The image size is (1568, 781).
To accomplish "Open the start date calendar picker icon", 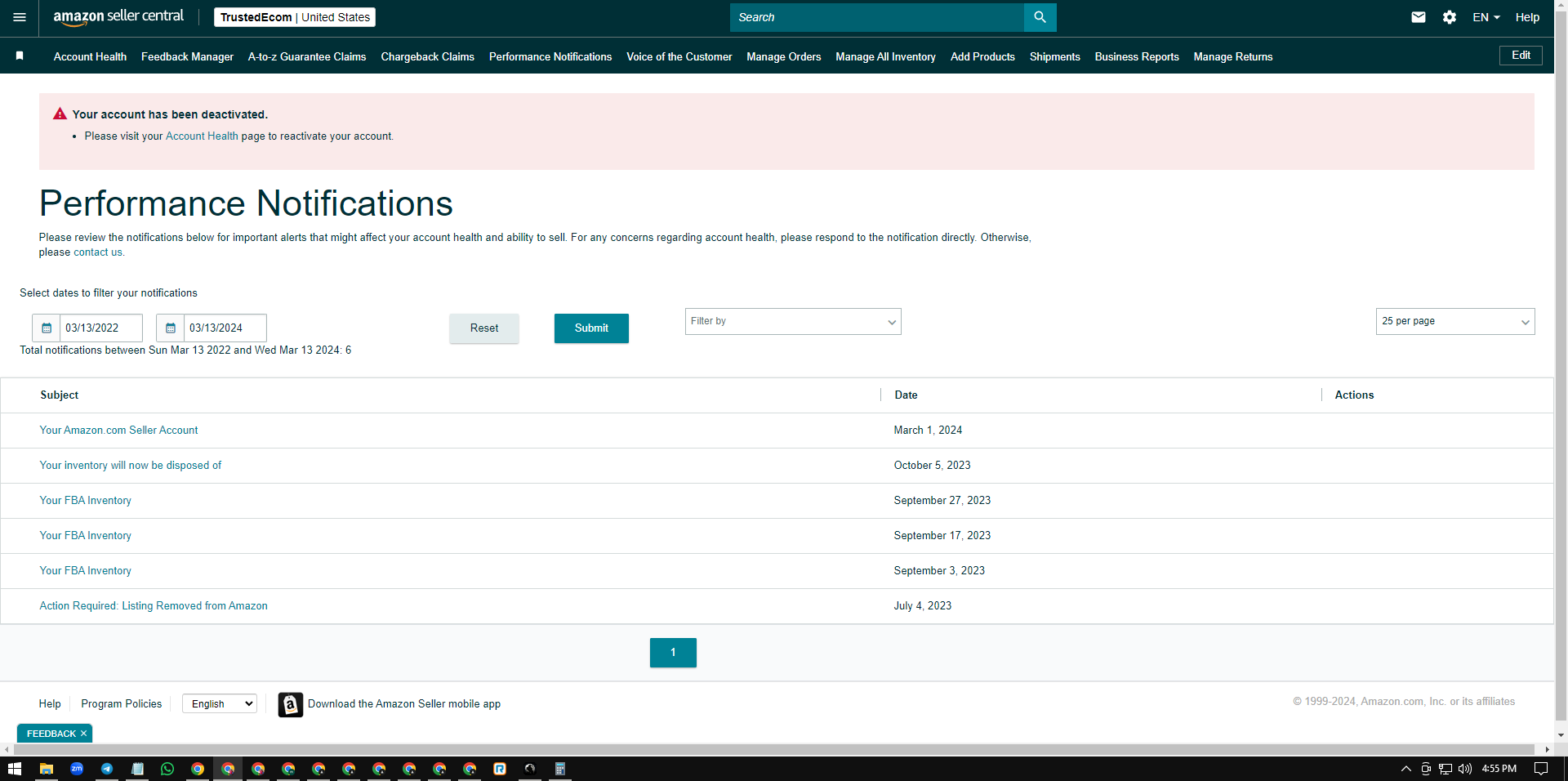I will [x=47, y=328].
